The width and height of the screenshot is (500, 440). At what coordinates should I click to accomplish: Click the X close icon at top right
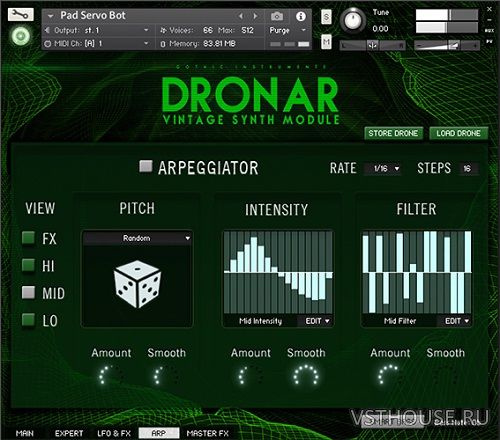pyautogui.click(x=489, y=9)
